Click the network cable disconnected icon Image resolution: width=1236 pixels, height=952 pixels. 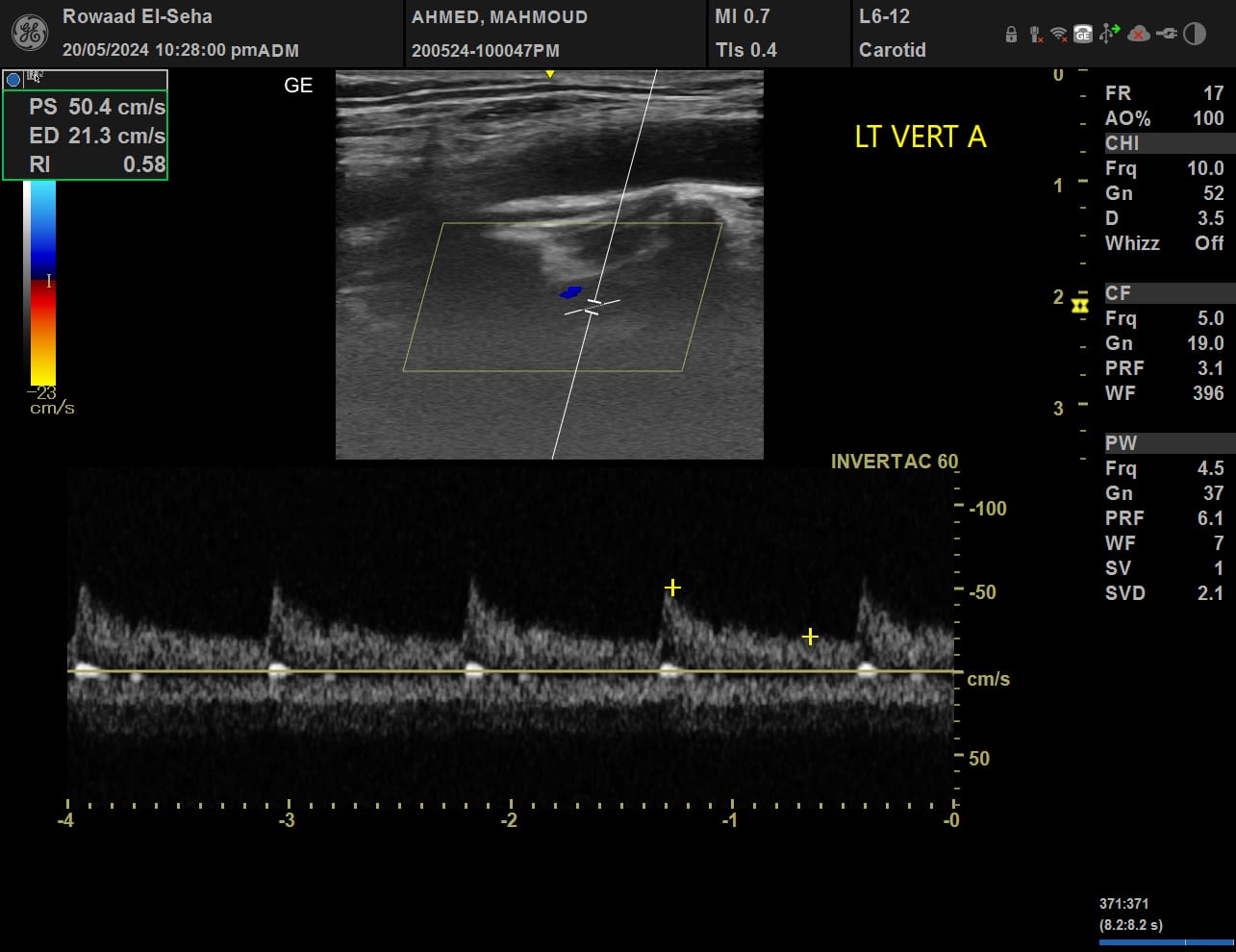pos(1035,35)
